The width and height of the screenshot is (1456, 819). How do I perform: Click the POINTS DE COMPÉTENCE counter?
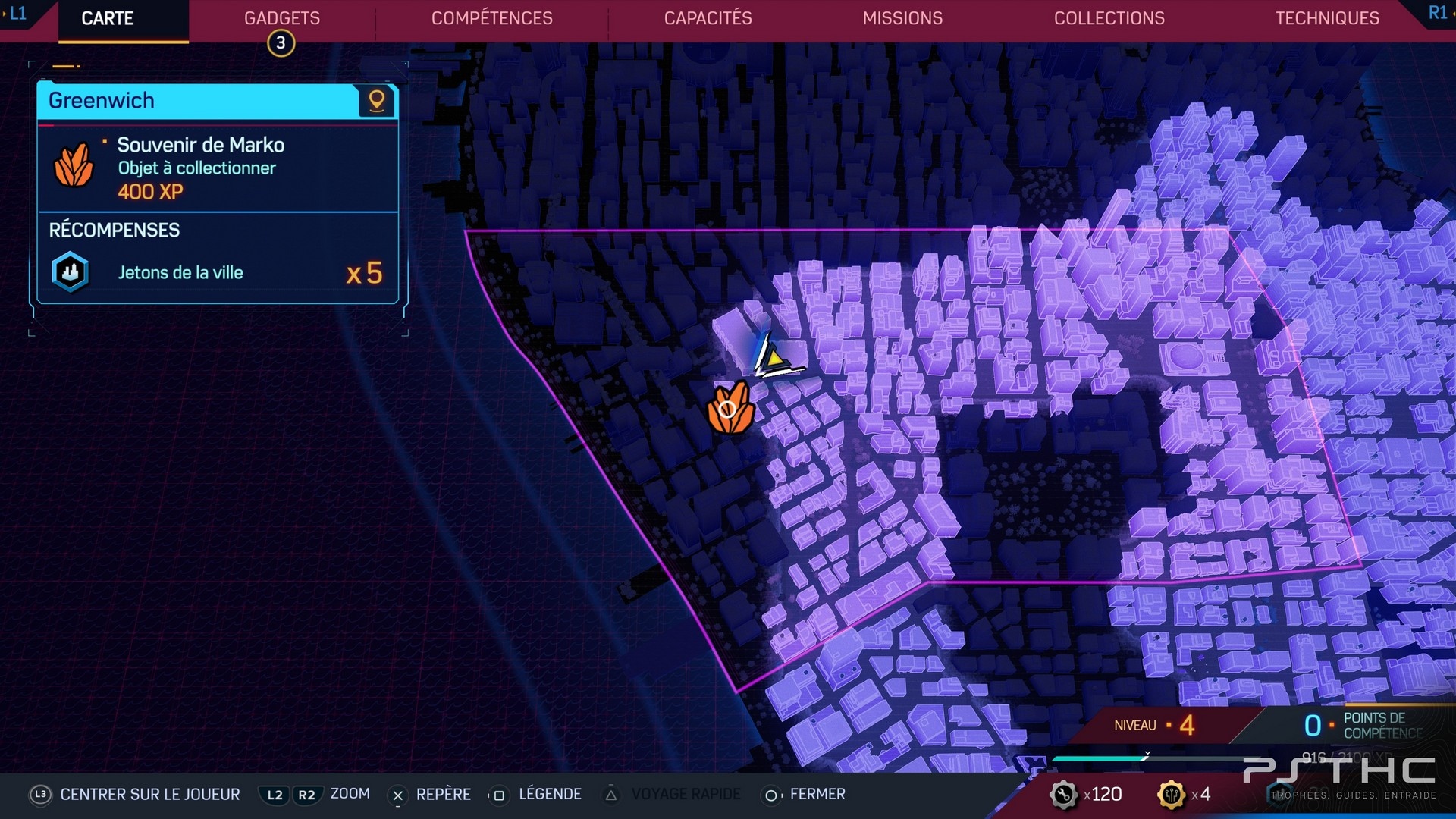pyautogui.click(x=1363, y=726)
